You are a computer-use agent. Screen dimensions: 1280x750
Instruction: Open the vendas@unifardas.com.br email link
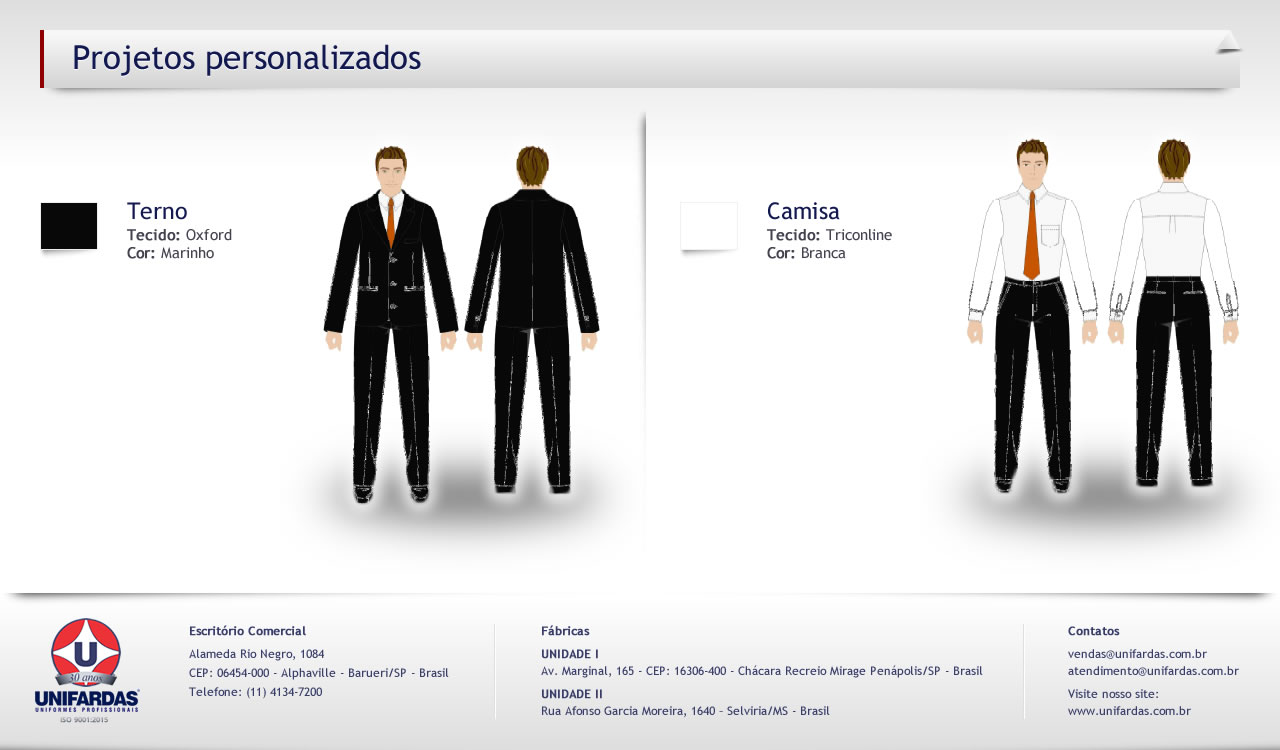click(x=1137, y=654)
